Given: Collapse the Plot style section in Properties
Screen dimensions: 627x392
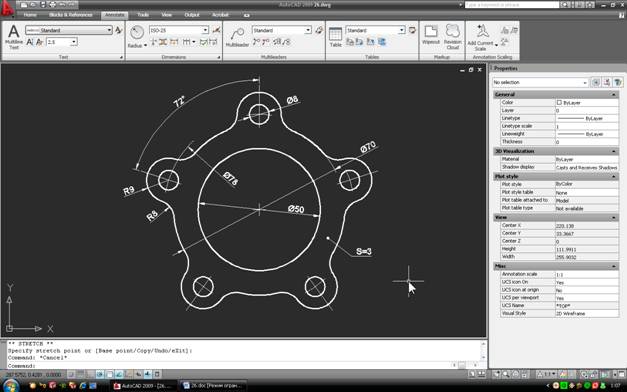Looking at the screenshot, I should [614, 176].
